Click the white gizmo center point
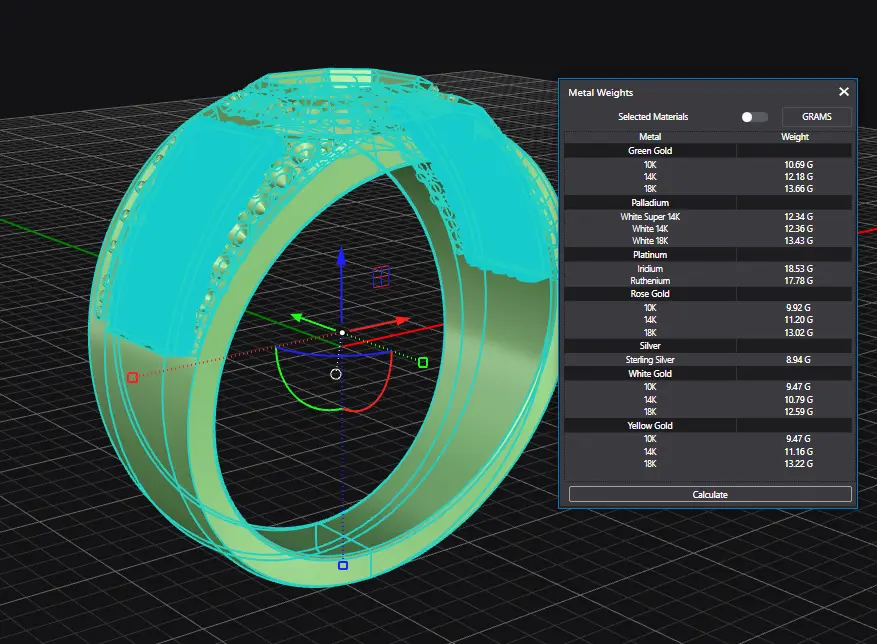Image resolution: width=877 pixels, height=644 pixels. tap(342, 332)
